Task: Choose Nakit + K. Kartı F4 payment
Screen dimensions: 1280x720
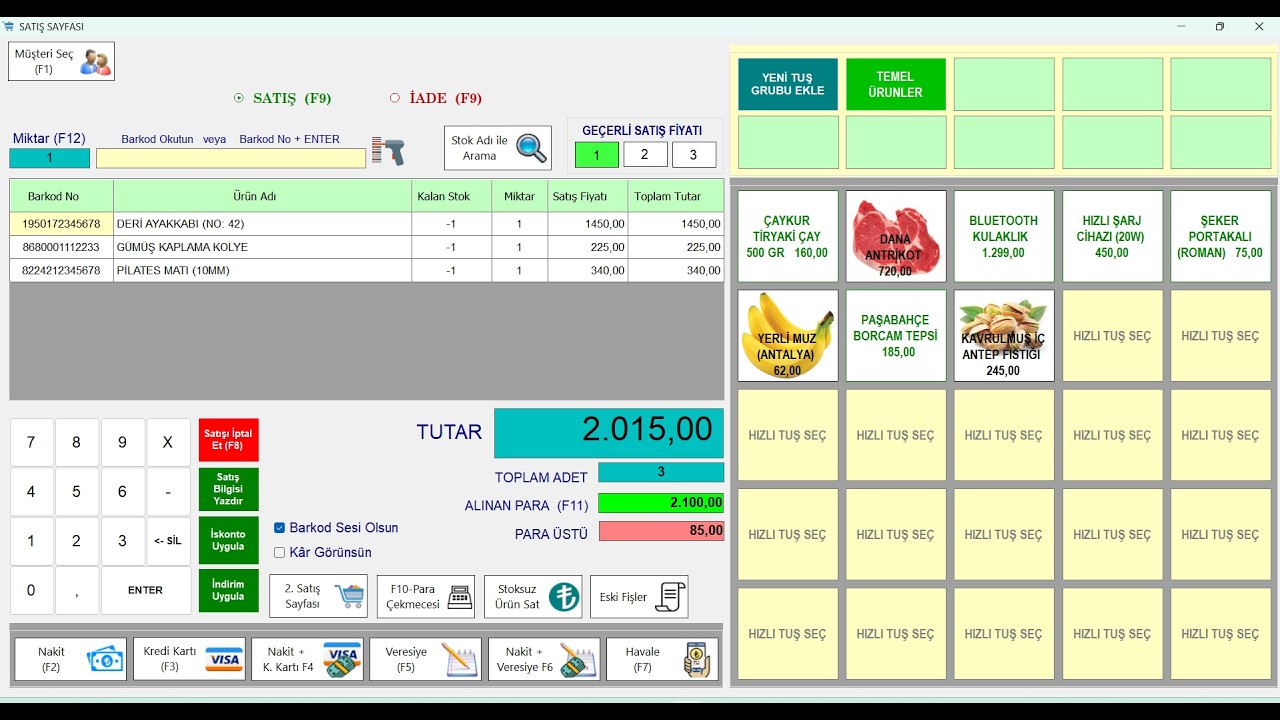Action: (307, 659)
